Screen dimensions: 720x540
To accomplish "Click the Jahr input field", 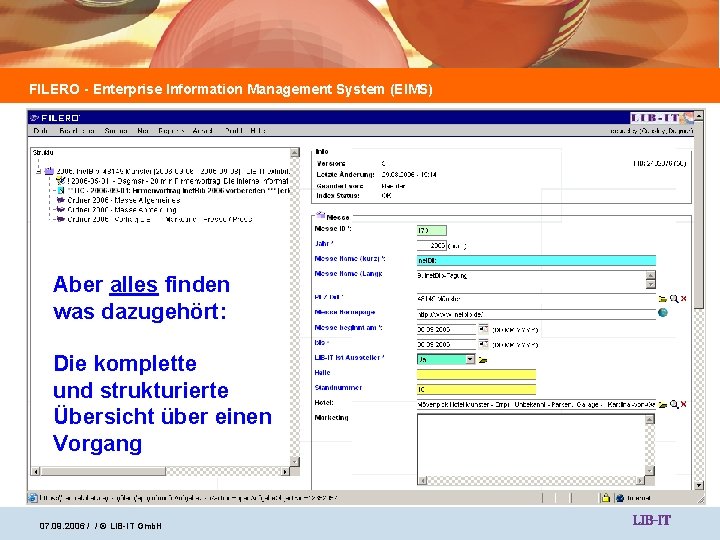I will [432, 245].
